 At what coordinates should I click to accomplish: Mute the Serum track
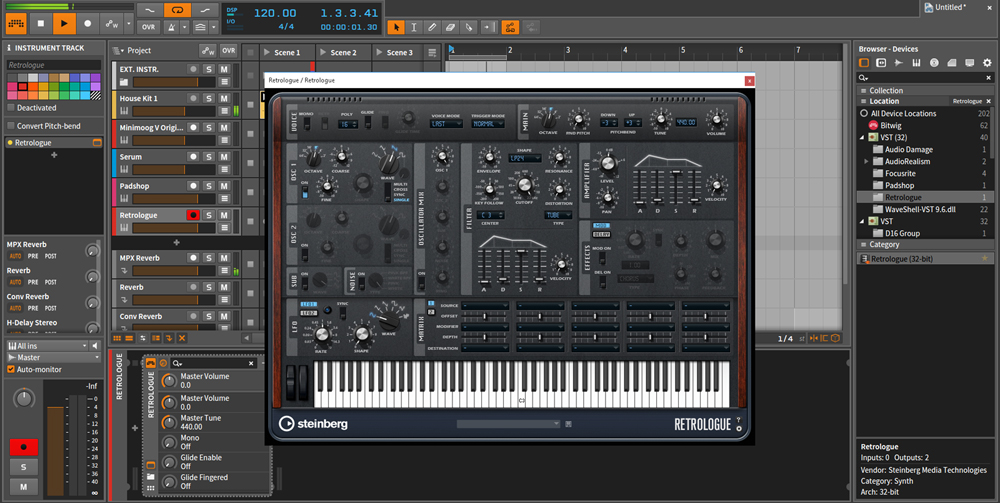225,157
